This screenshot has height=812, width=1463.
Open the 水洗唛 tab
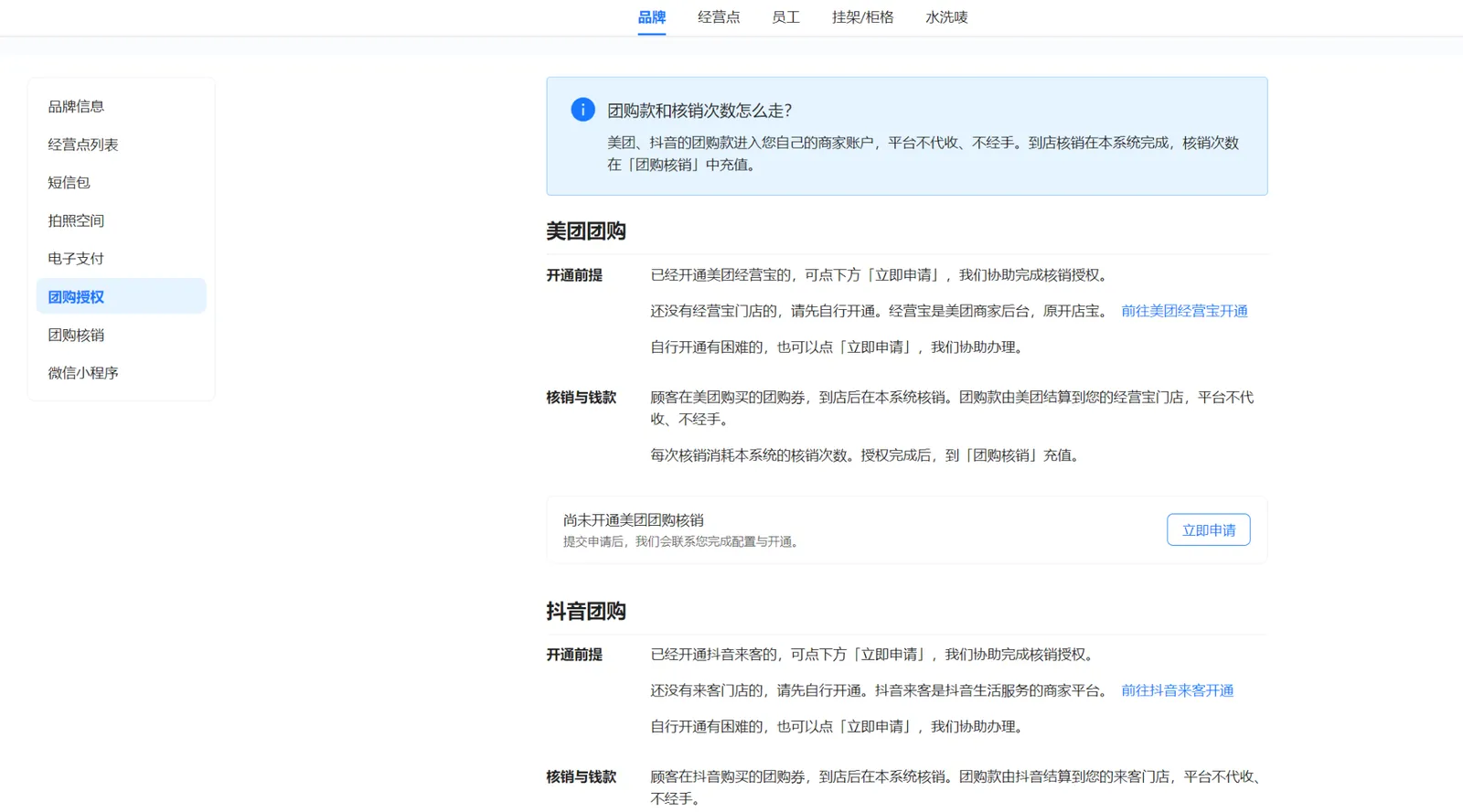coord(946,17)
